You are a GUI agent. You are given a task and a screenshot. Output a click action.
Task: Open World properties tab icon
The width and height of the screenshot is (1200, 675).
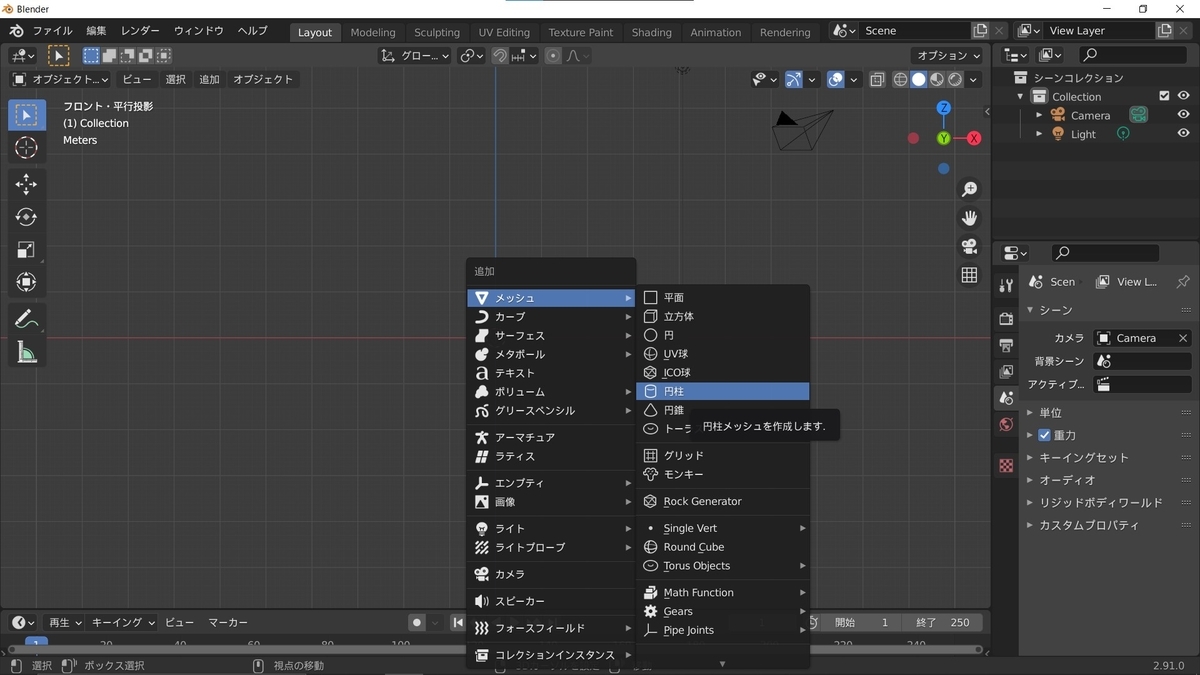tap(1006, 425)
